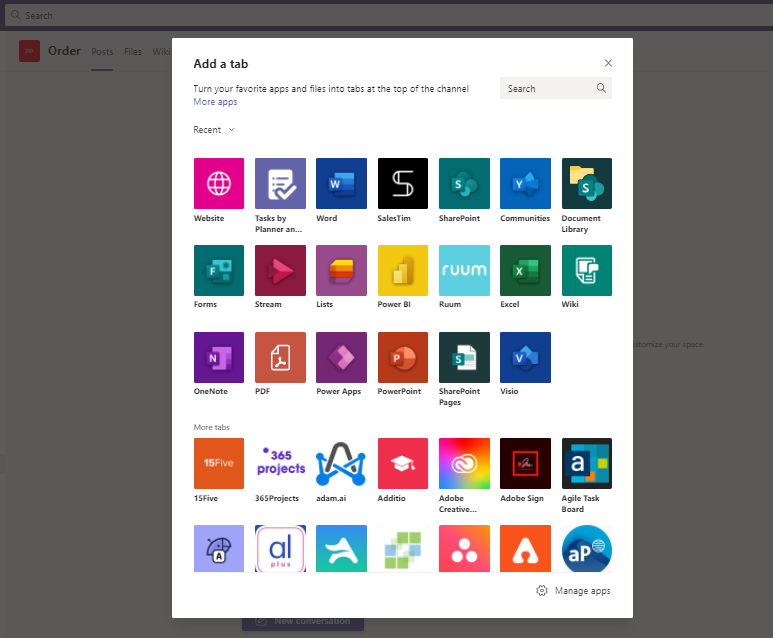The image size is (773, 638).
Task: Add an Excel tab
Action: pyautogui.click(x=525, y=270)
